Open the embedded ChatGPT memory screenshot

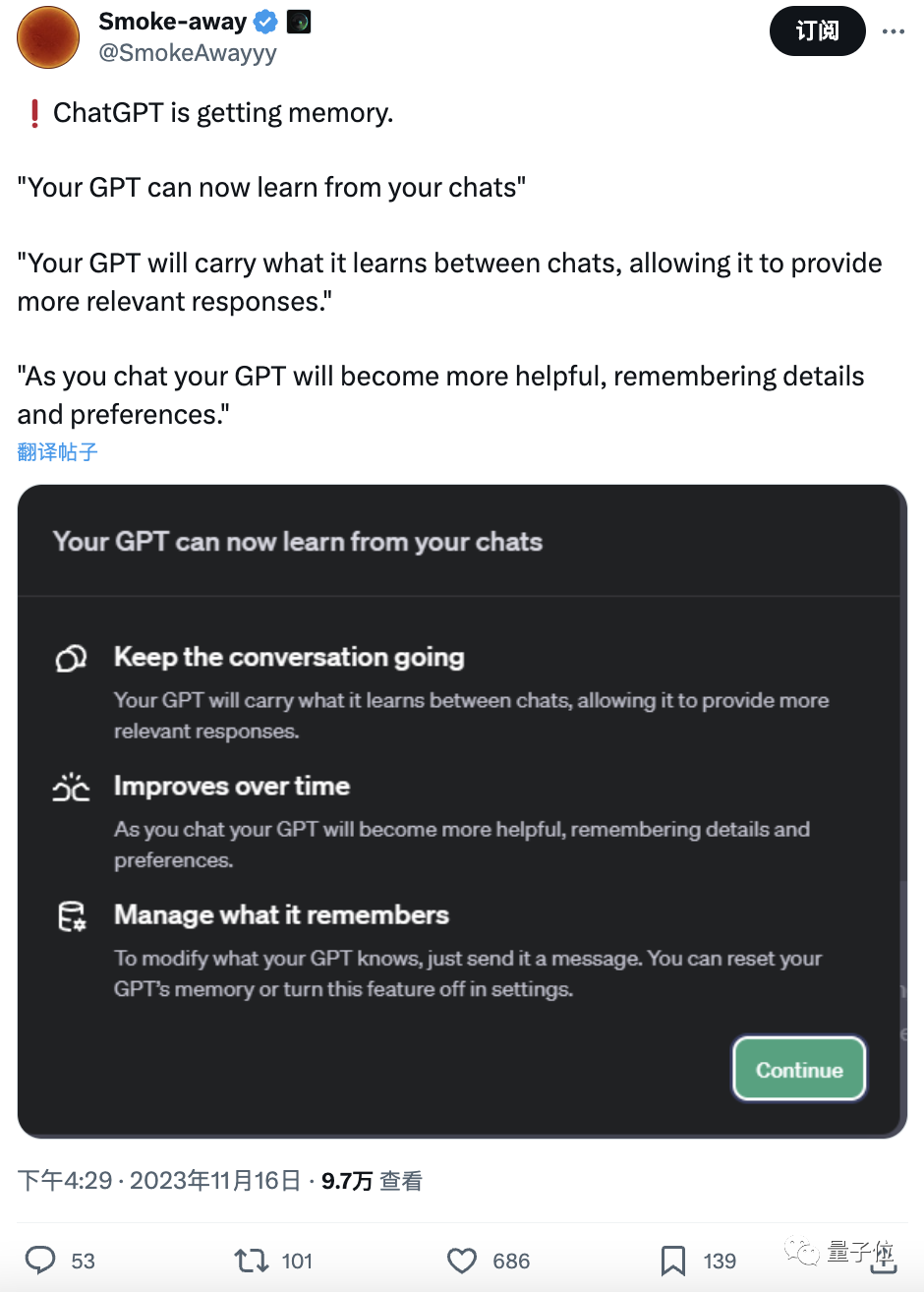(x=462, y=811)
